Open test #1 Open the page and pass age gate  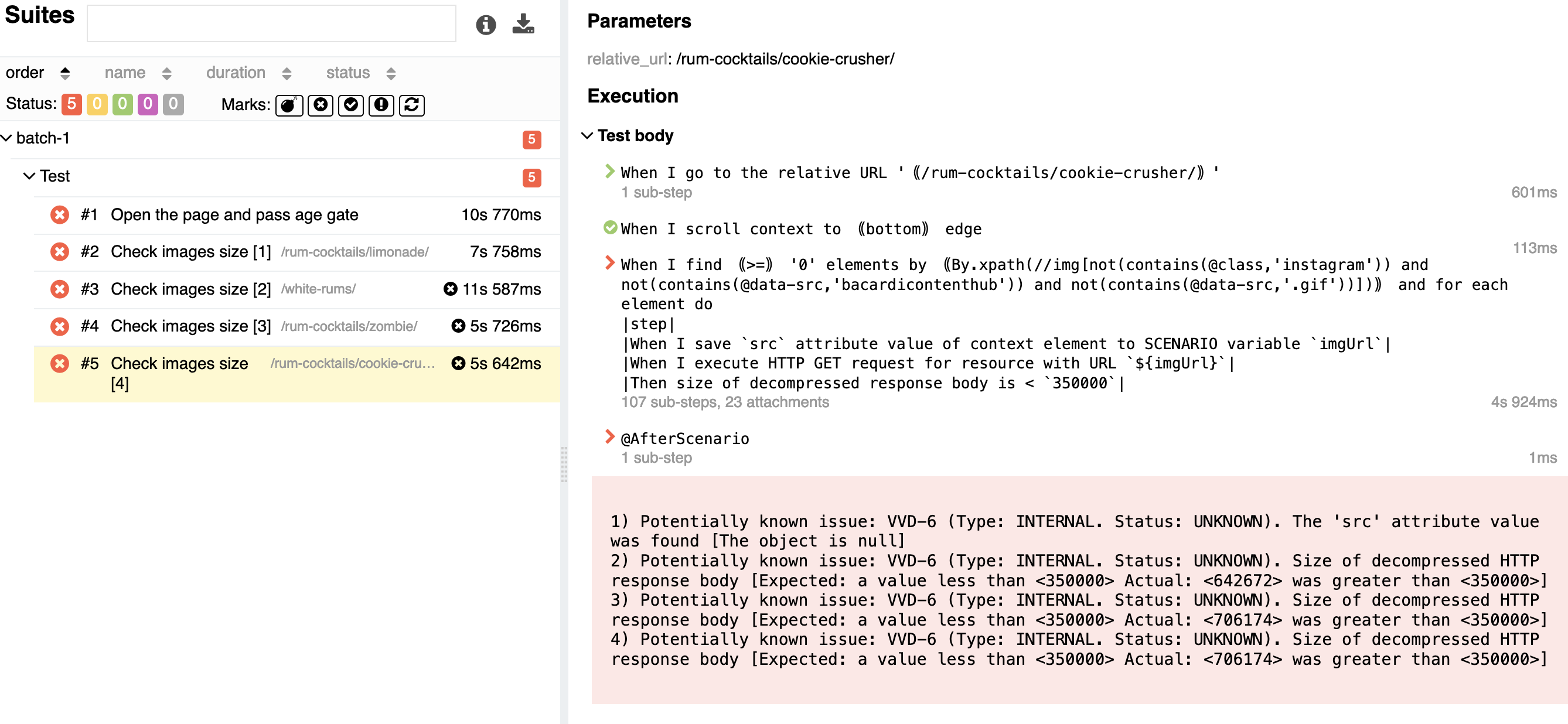click(235, 215)
